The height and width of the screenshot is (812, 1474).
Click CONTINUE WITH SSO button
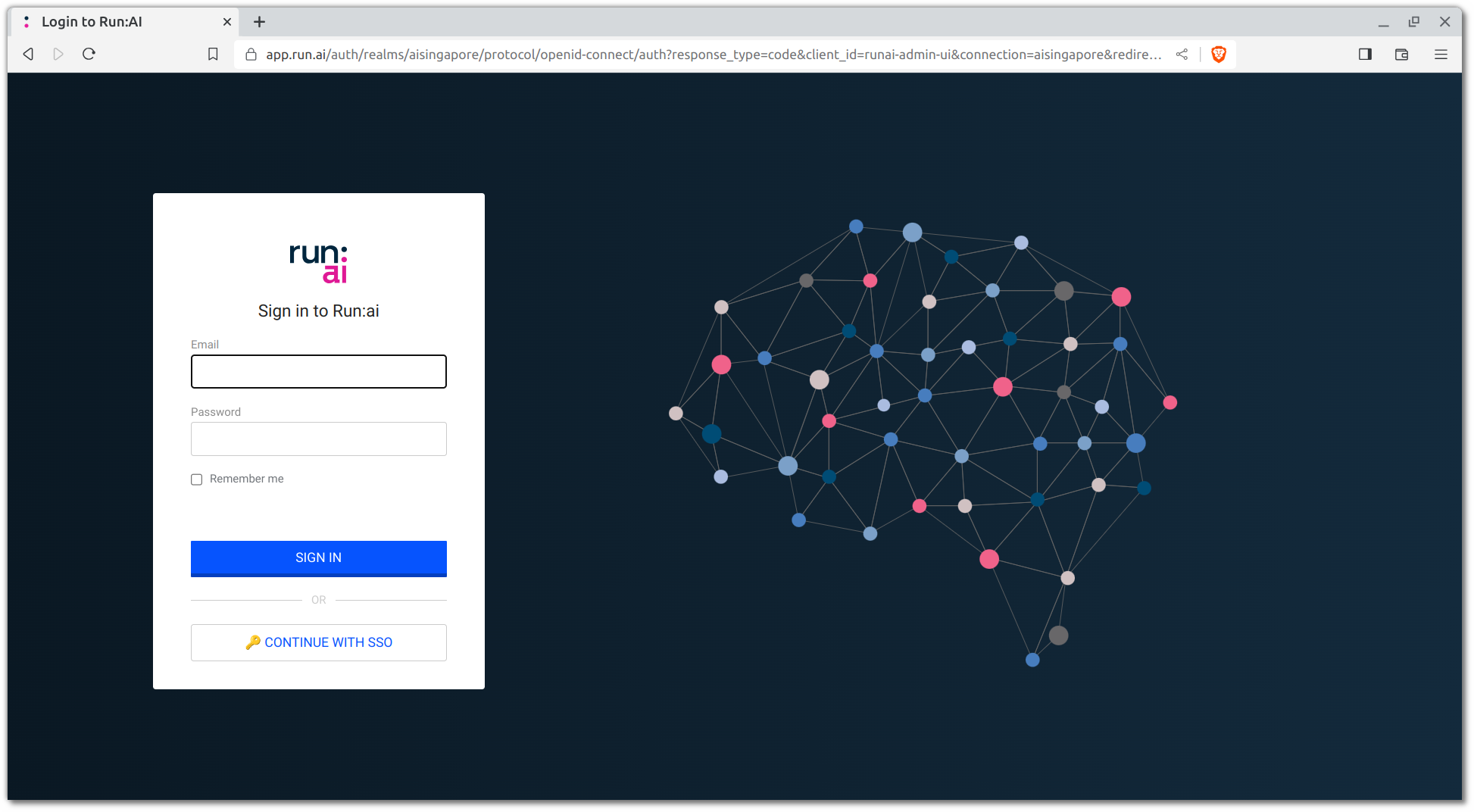coord(318,642)
